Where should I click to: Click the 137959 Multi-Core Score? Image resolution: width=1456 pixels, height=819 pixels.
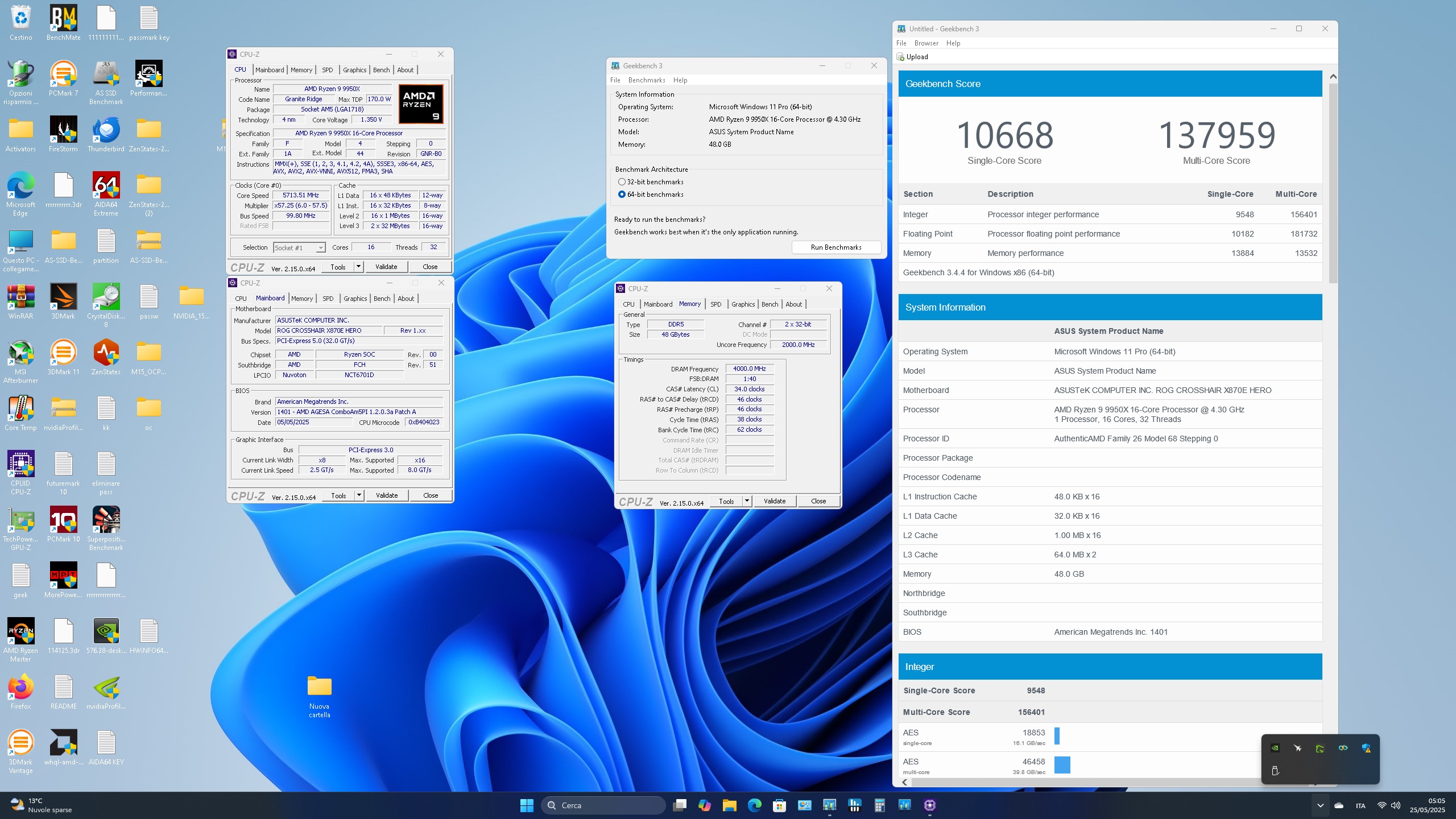point(1217,135)
